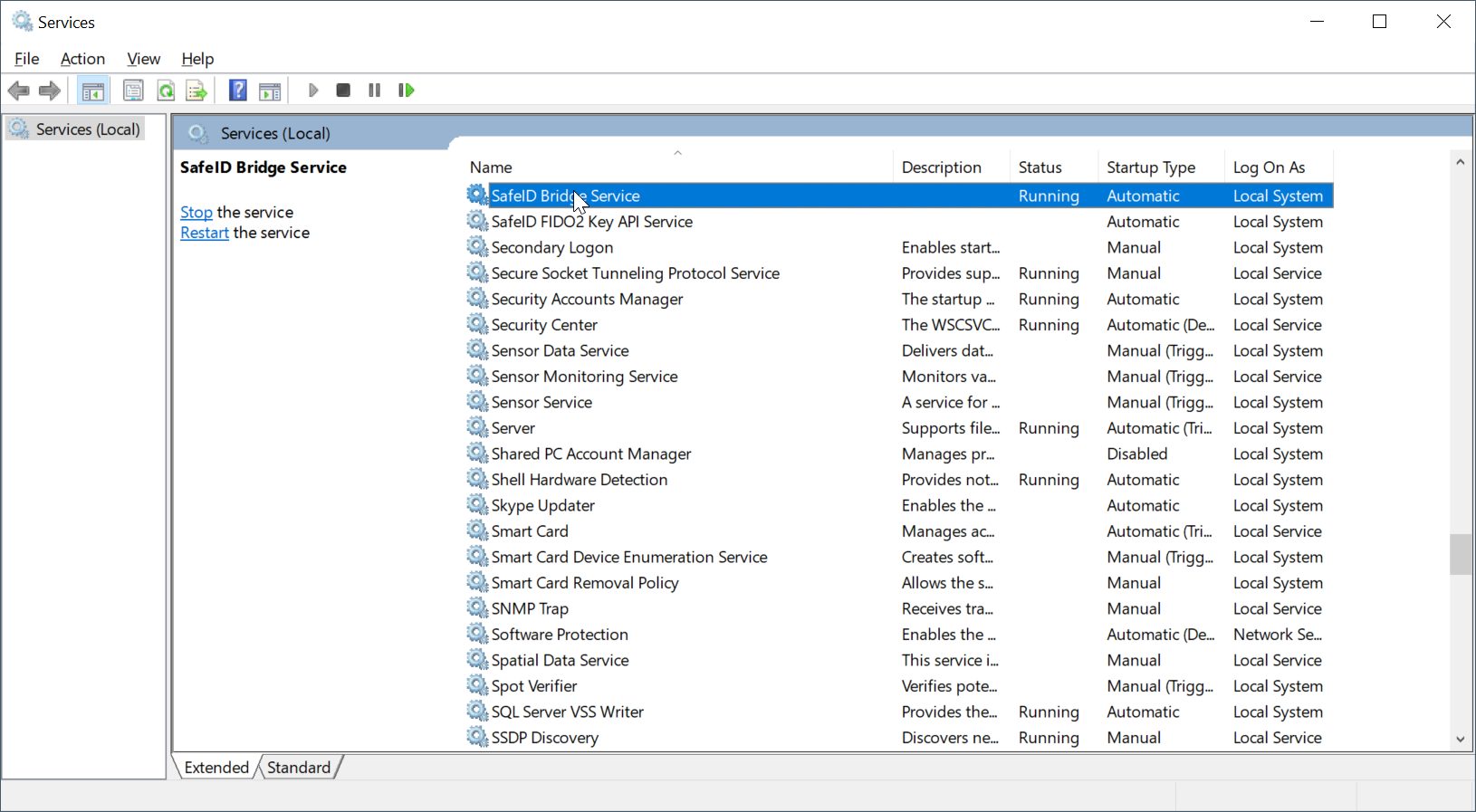Toggle the Show/Hide Action Pane button
The image size is (1476, 812).
click(x=270, y=91)
